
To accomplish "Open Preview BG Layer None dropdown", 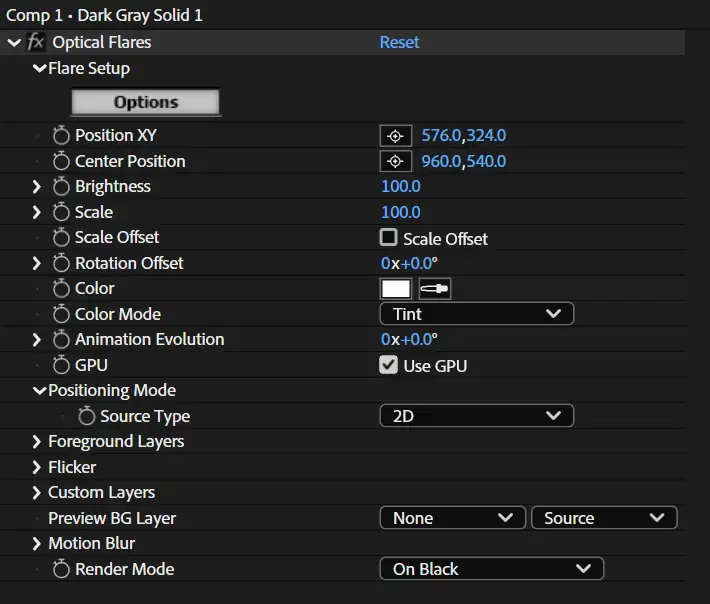I will 452,518.
